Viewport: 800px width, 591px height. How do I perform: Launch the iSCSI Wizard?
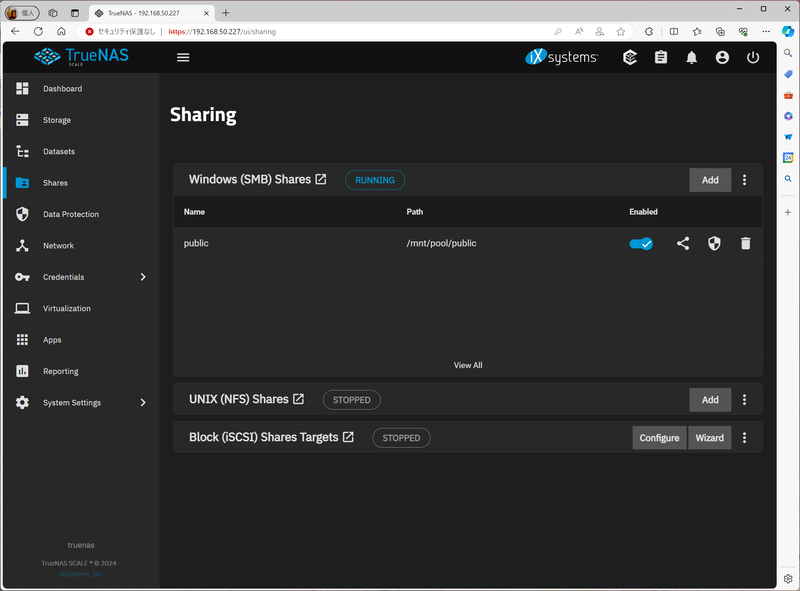click(710, 438)
